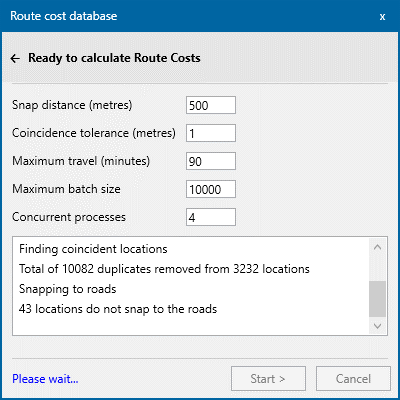Click the Snap distance input field
Viewport: 400px width, 400px height.
click(x=211, y=105)
